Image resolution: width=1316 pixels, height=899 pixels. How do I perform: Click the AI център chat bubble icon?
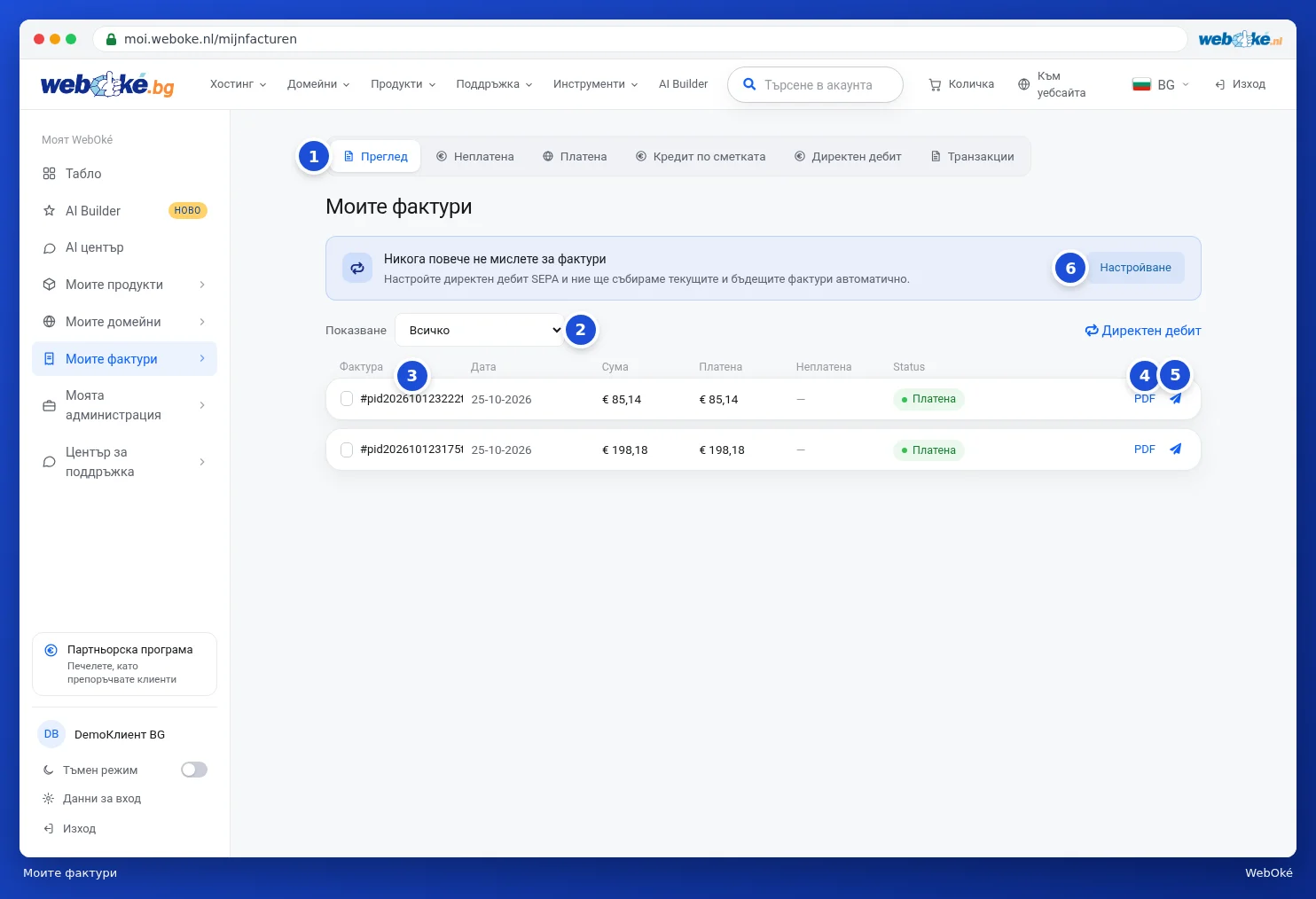(49, 248)
